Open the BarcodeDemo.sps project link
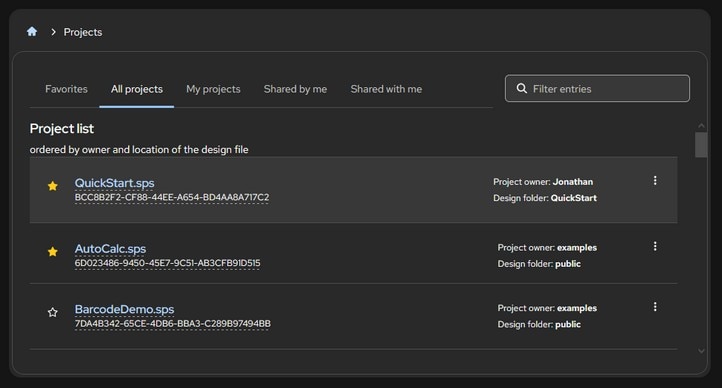 coord(124,309)
